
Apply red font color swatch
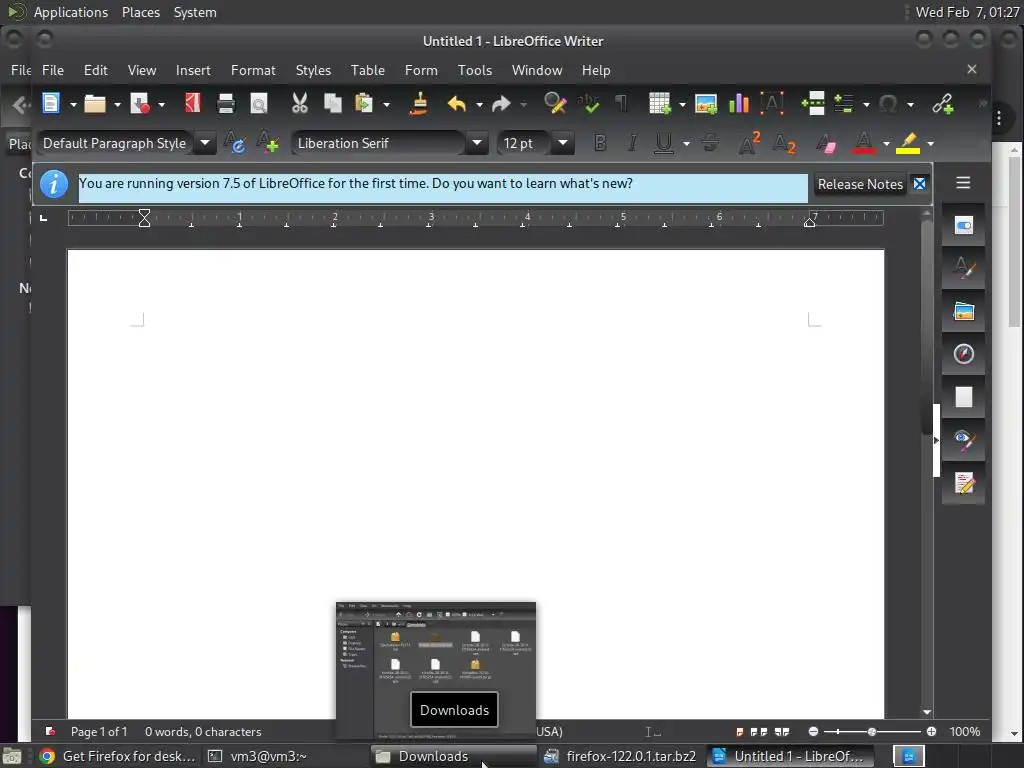click(863, 143)
